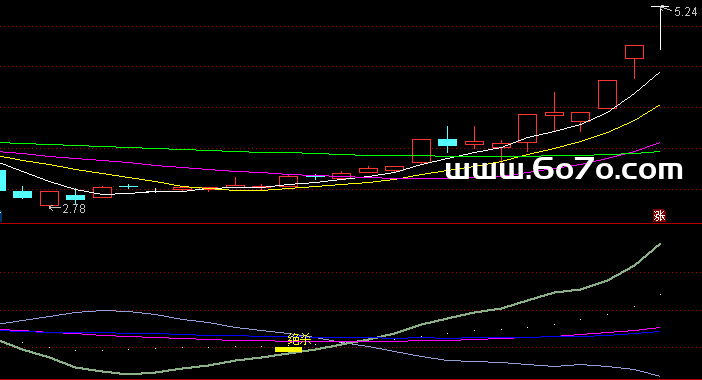
Task: Click the 2.78 low price label
Action: 74,209
